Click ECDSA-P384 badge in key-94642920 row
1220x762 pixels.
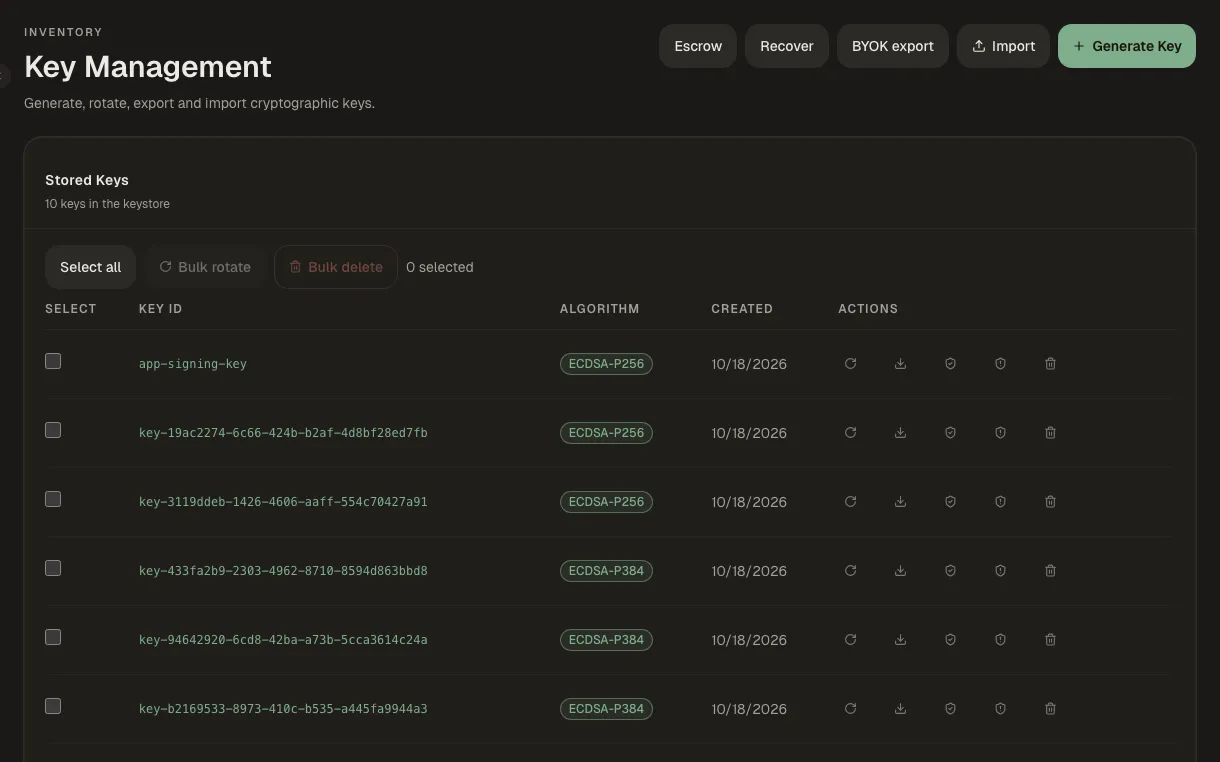click(606, 640)
